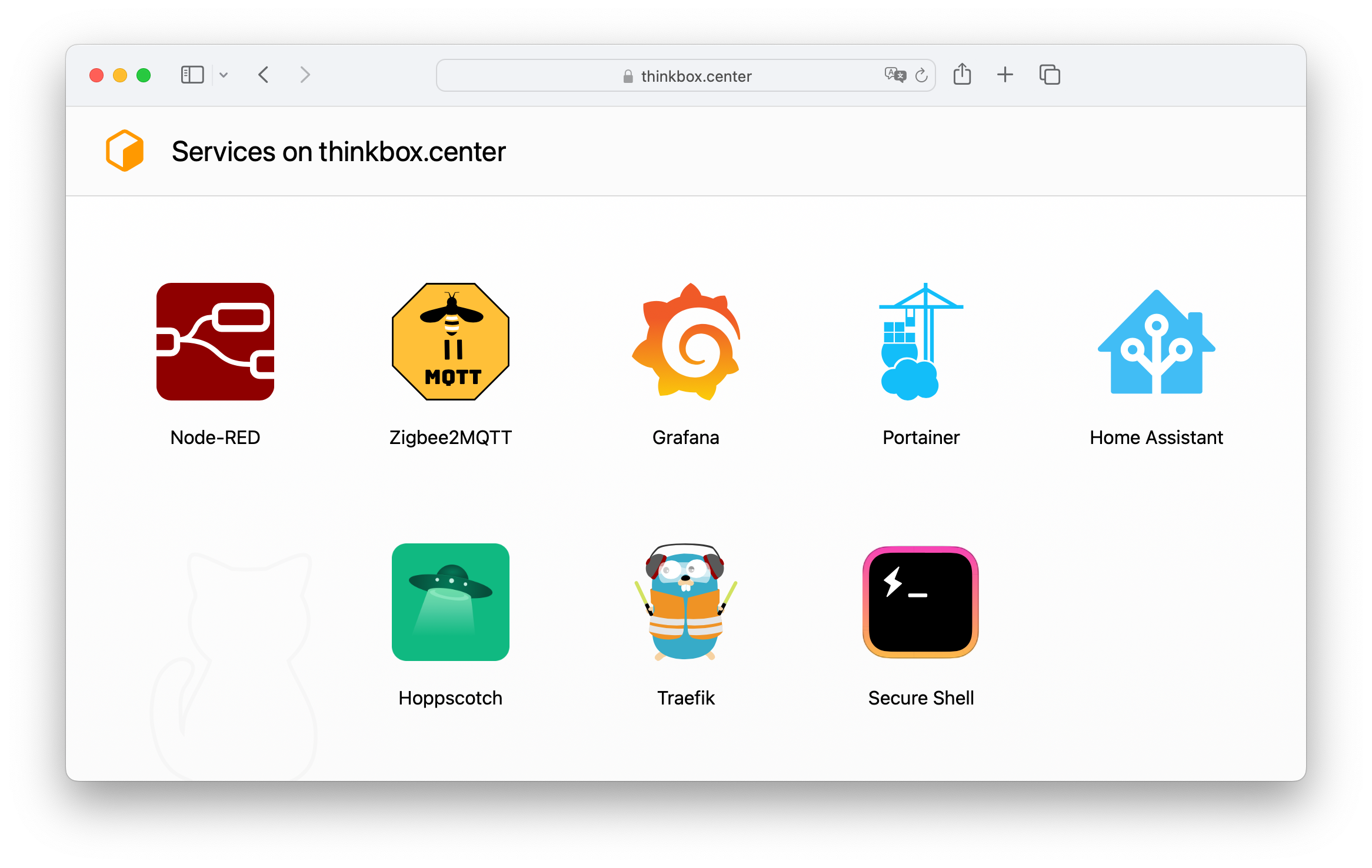Screen dimensions: 1372x868
Task: Open a new tab
Action: coord(1005,75)
